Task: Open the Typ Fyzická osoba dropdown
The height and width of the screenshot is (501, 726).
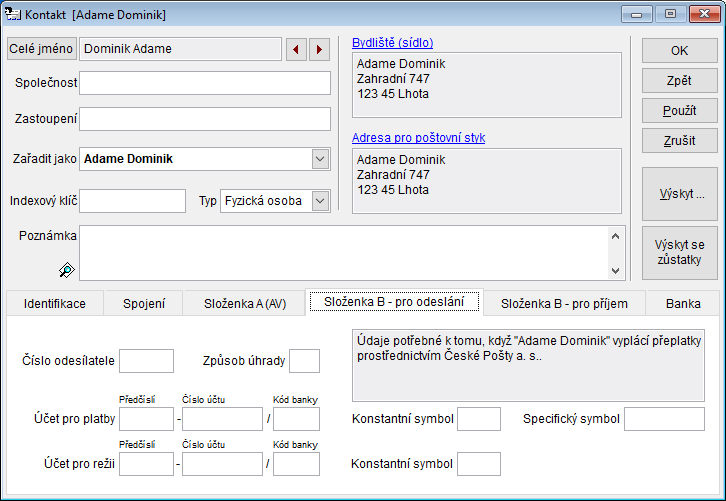Action: 320,201
